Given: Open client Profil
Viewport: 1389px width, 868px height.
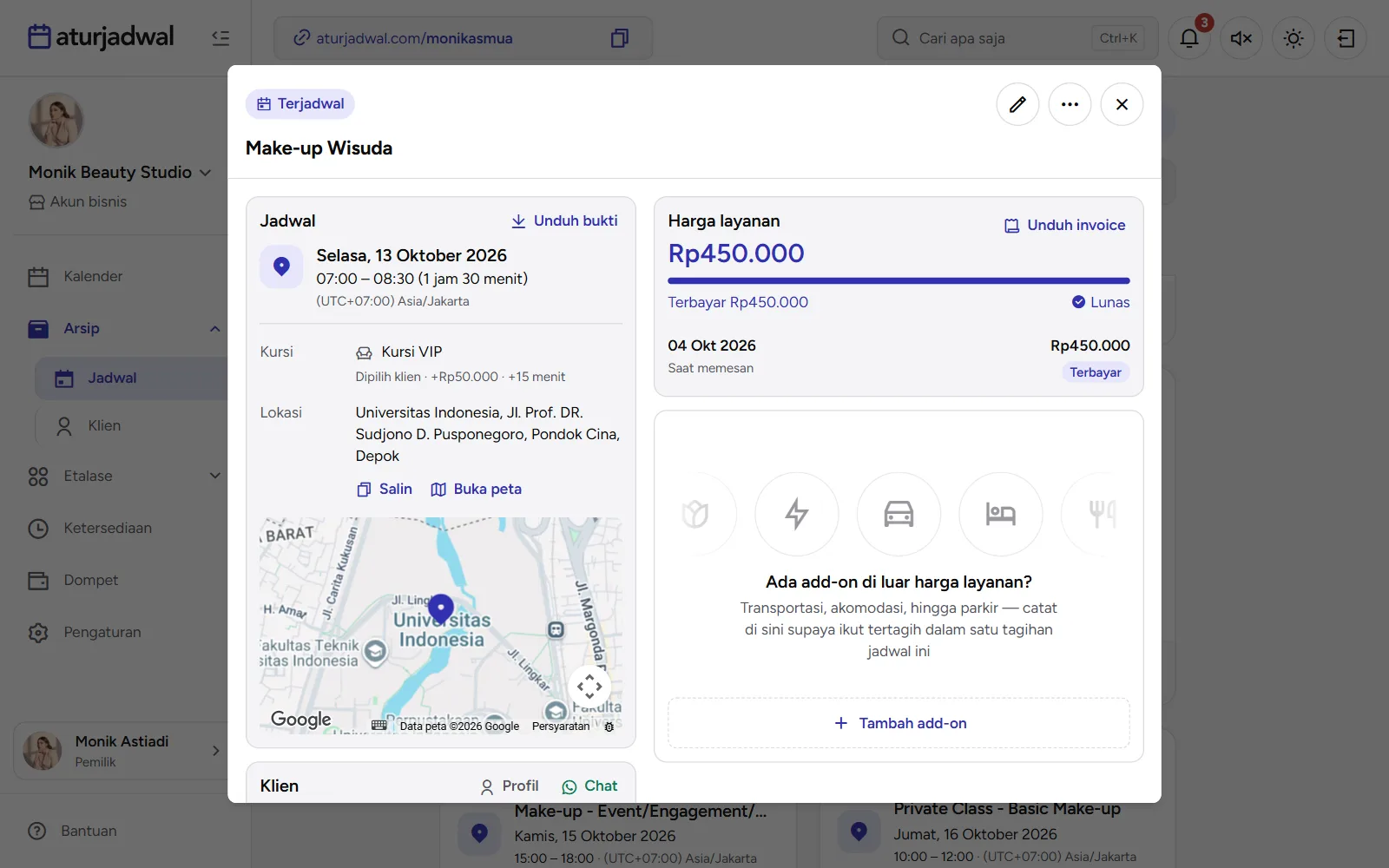Looking at the screenshot, I should pos(510,786).
